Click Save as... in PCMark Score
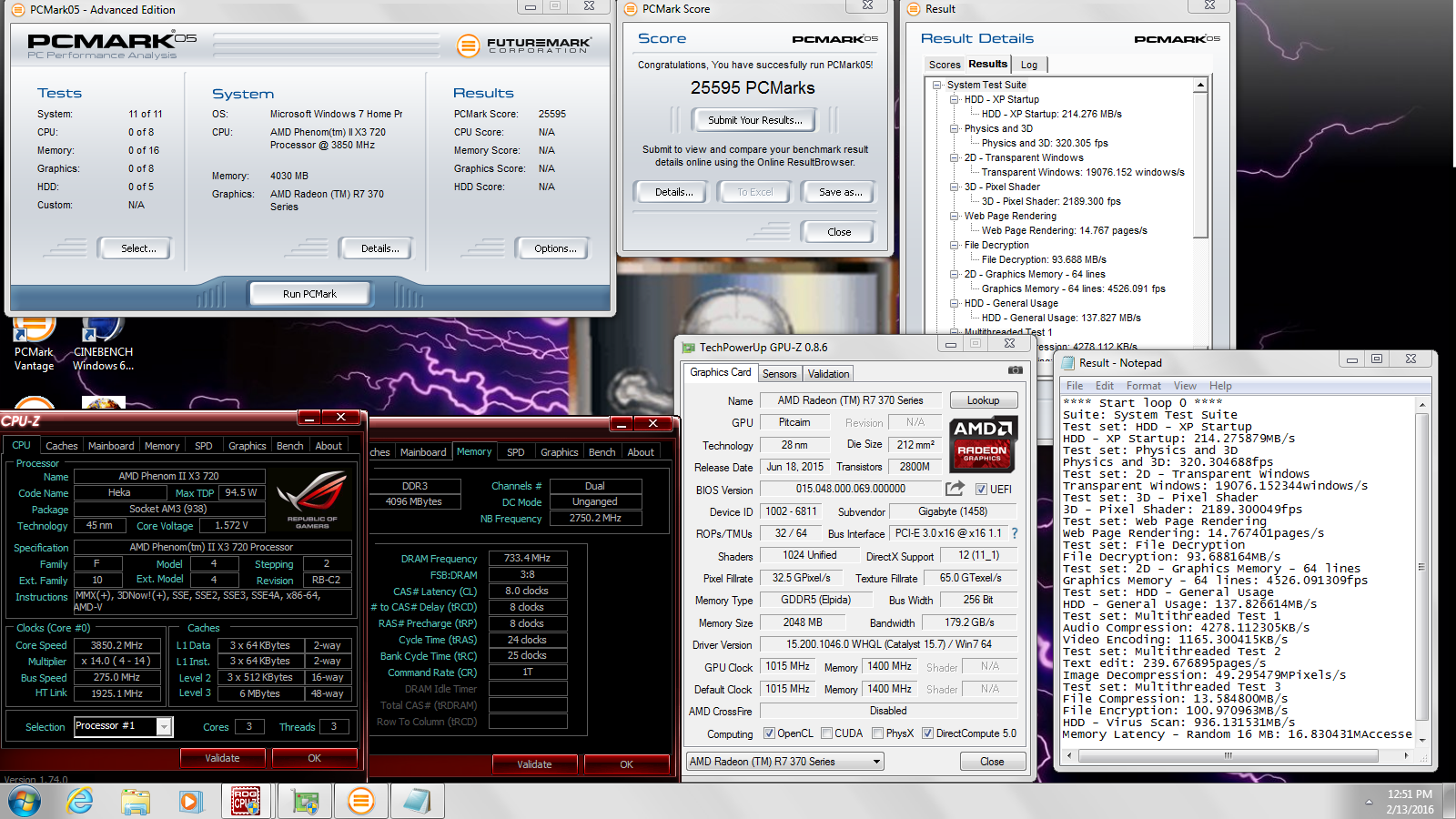 [x=840, y=192]
